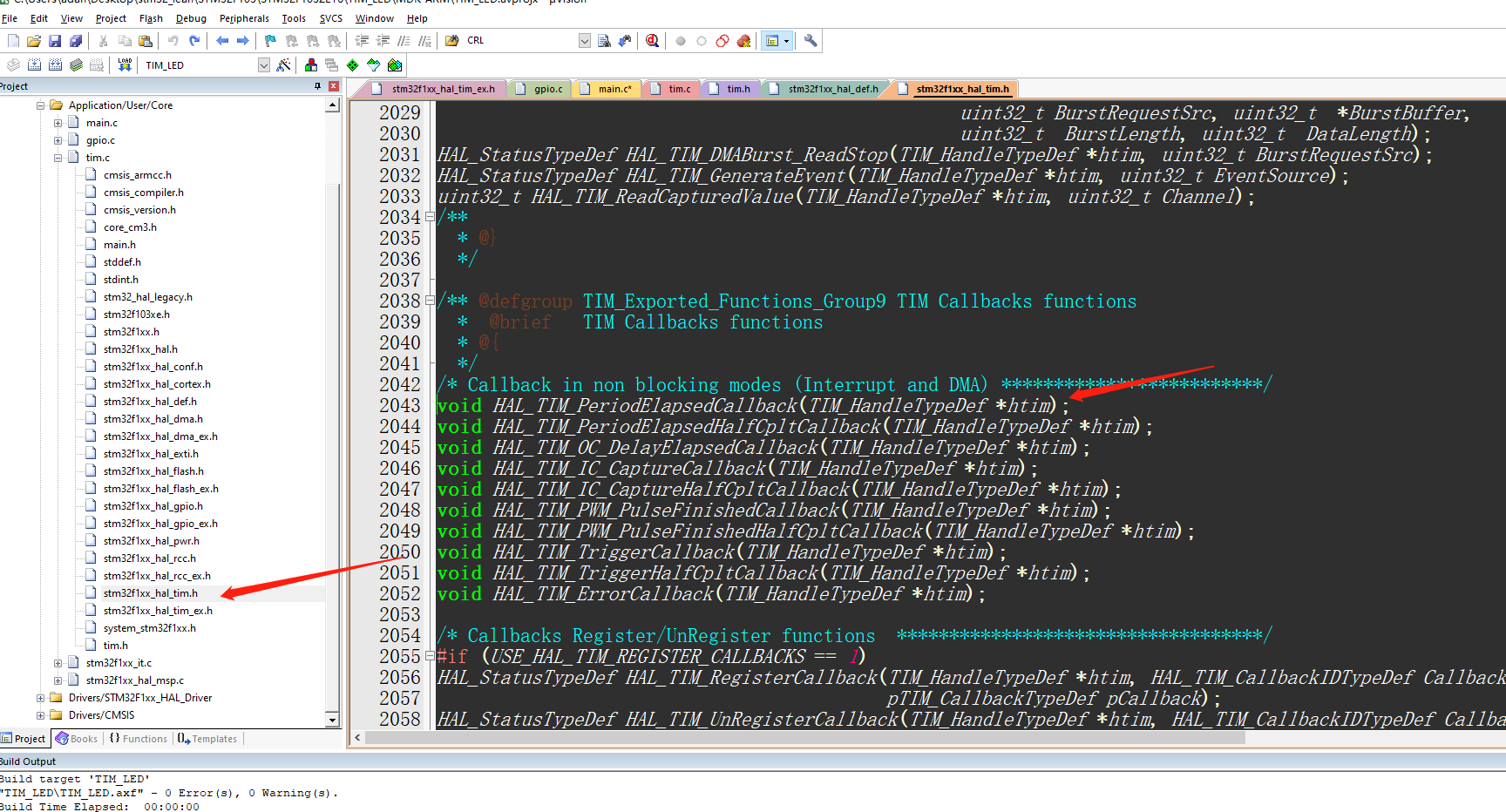Open the Templates tab at panel bottom
This screenshot has height=812, width=1506.
207,739
